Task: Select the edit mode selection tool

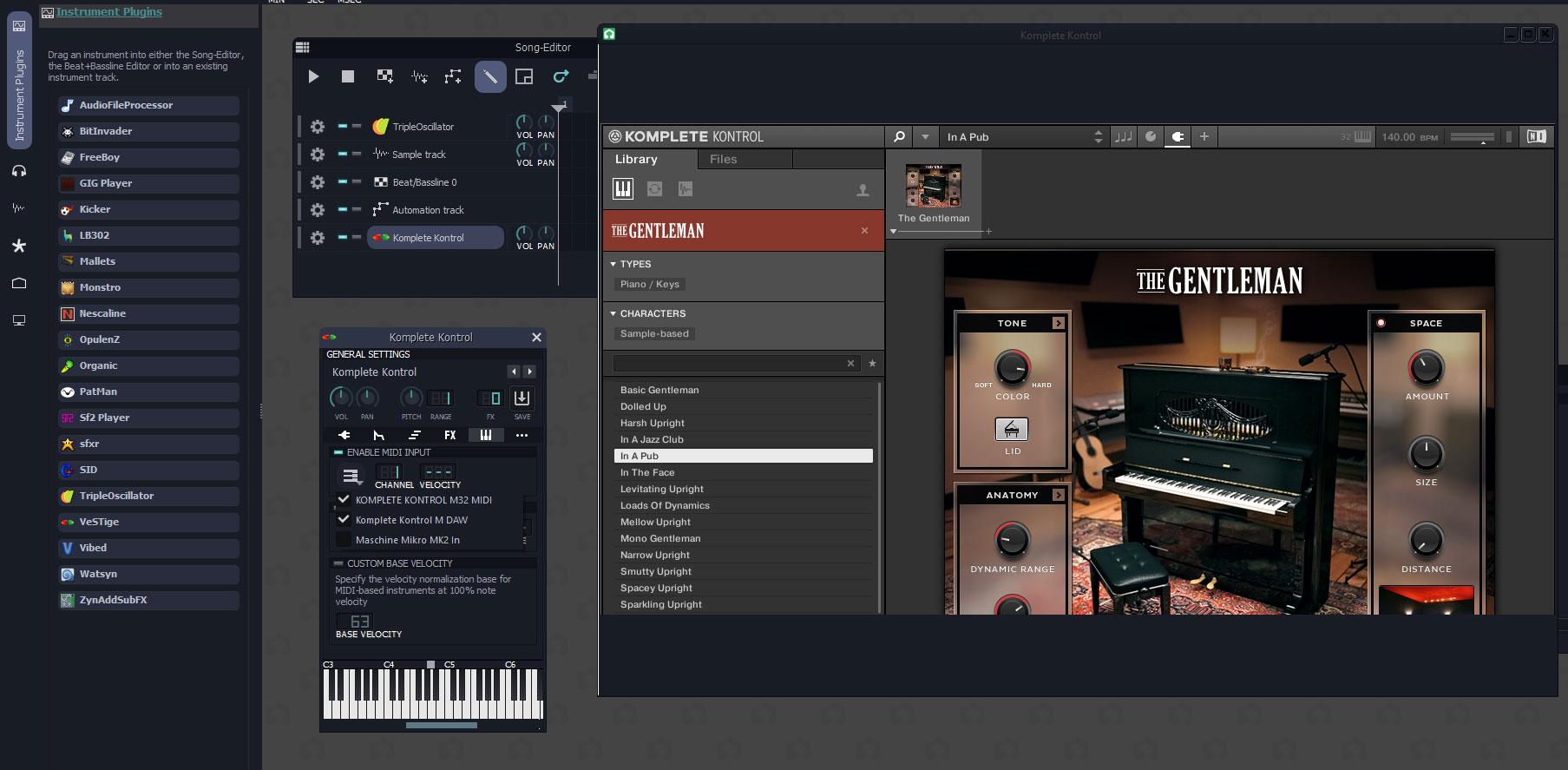Action: [x=524, y=76]
